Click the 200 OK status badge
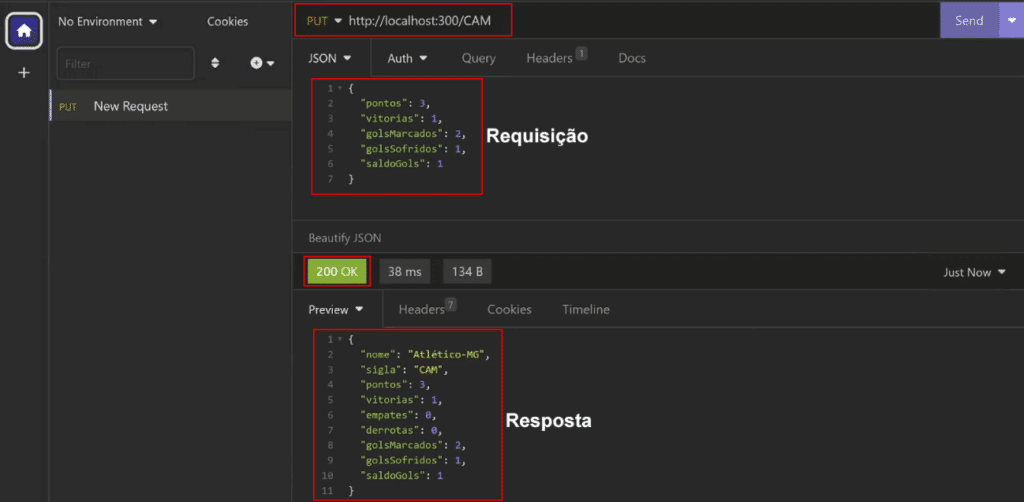 [337, 272]
